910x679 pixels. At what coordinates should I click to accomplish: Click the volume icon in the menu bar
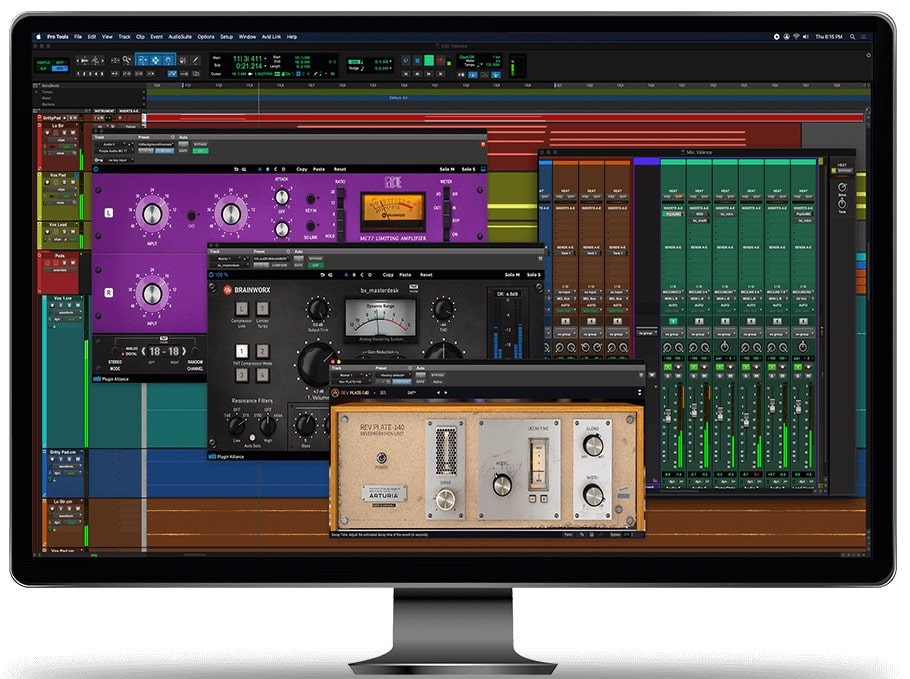806,37
